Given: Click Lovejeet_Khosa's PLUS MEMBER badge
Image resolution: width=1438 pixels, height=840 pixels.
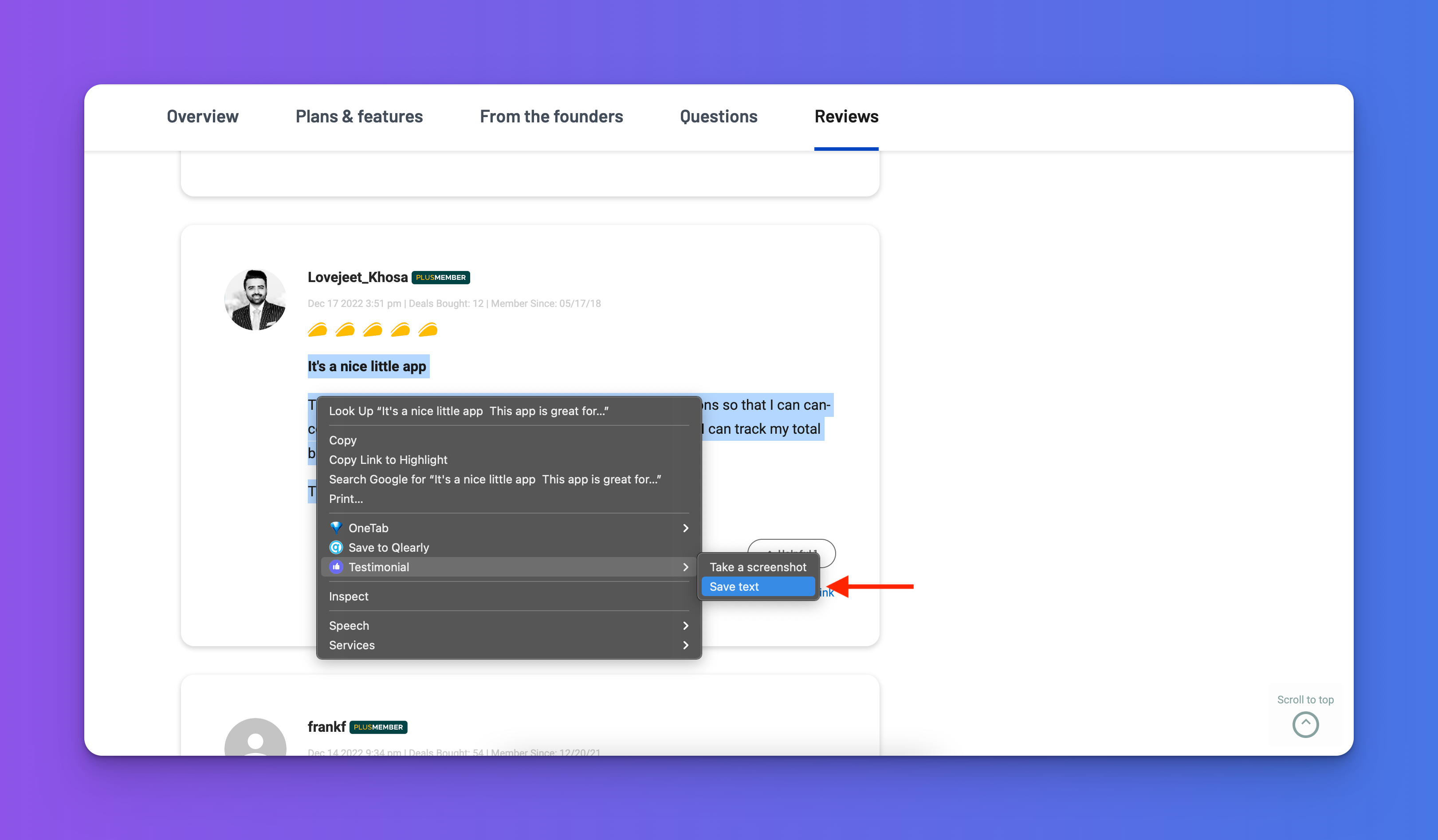Looking at the screenshot, I should click(440, 277).
